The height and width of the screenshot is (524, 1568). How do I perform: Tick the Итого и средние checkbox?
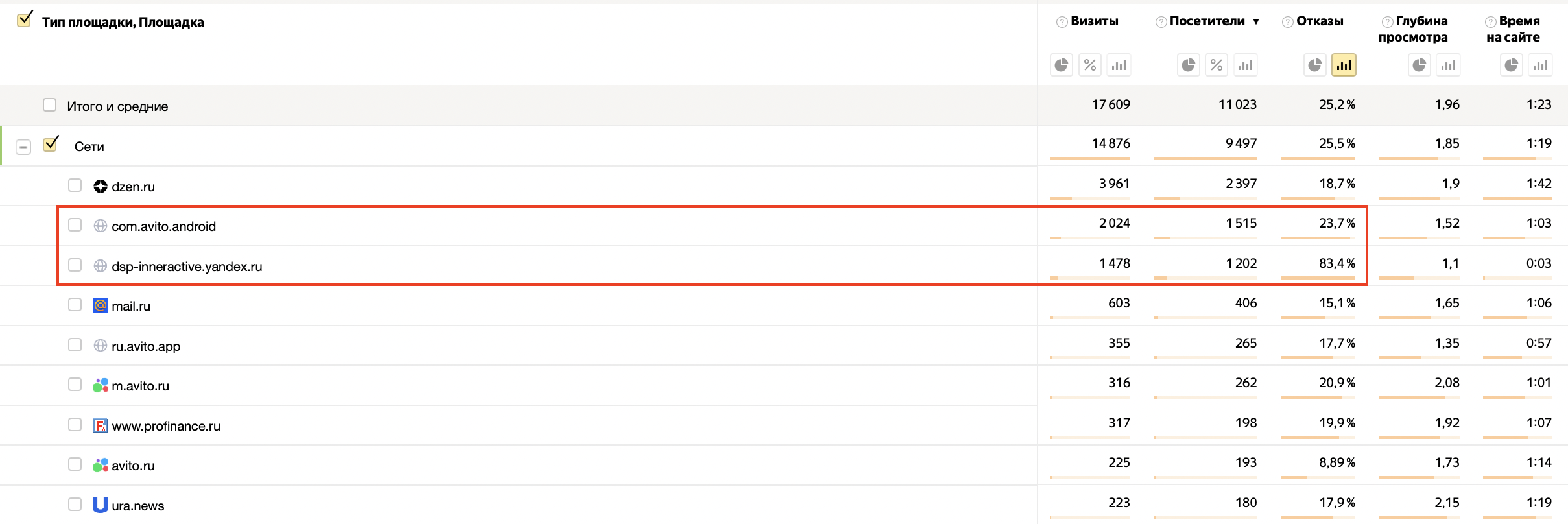click(x=50, y=104)
